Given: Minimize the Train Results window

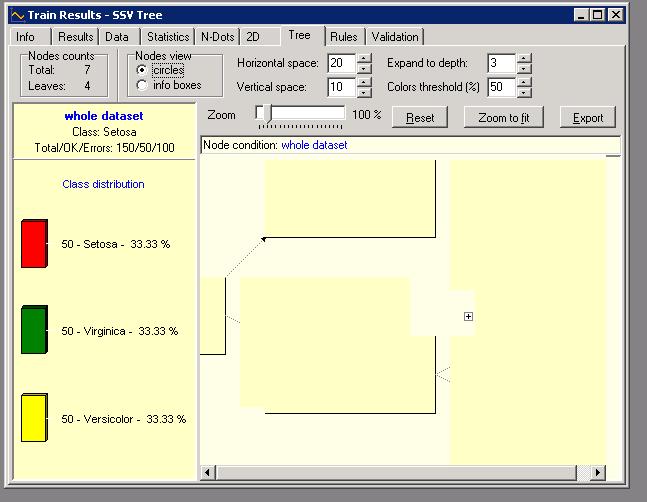Looking at the screenshot, I should [x=581, y=15].
